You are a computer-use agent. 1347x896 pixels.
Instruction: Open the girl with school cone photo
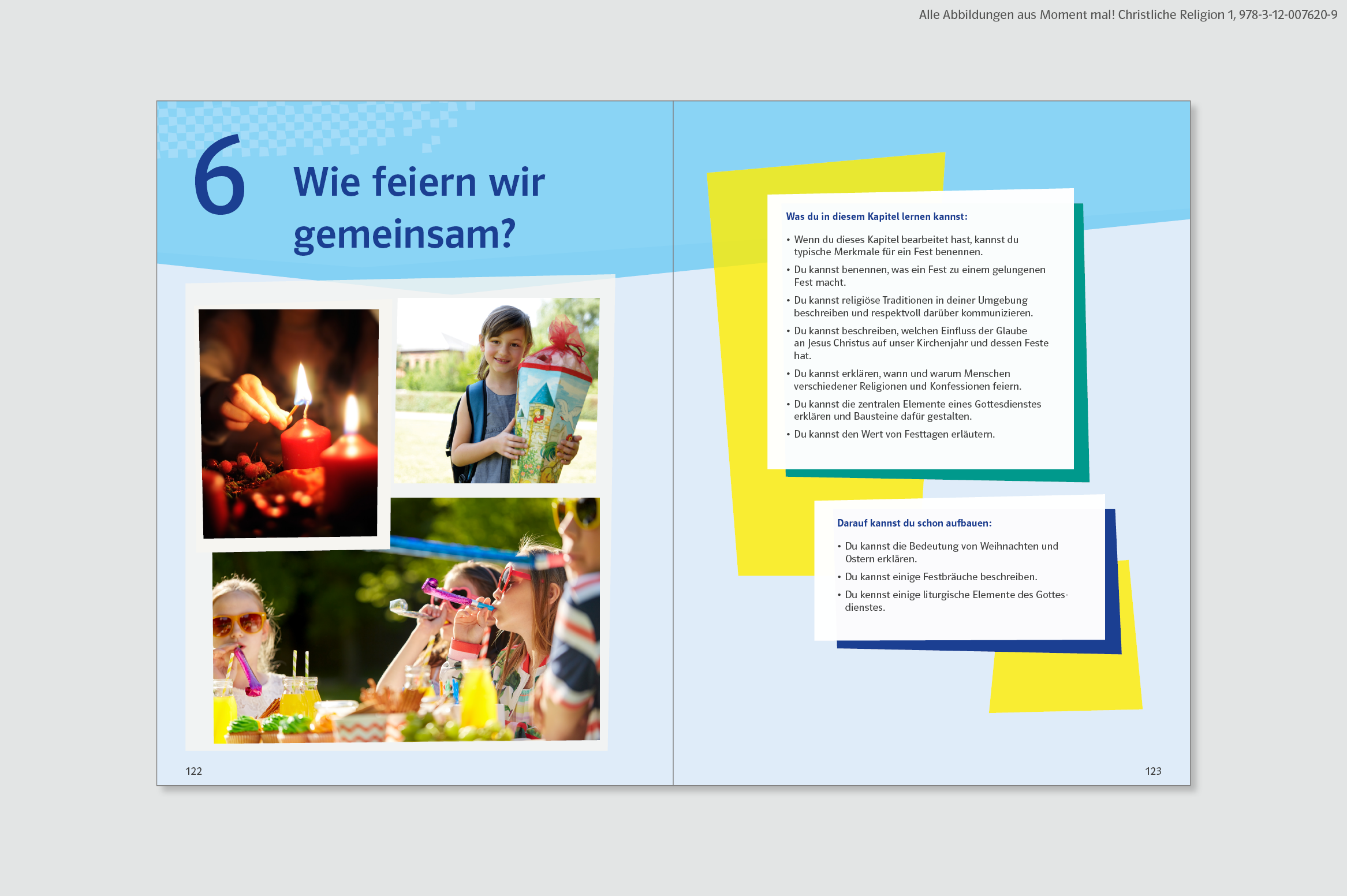click(497, 390)
